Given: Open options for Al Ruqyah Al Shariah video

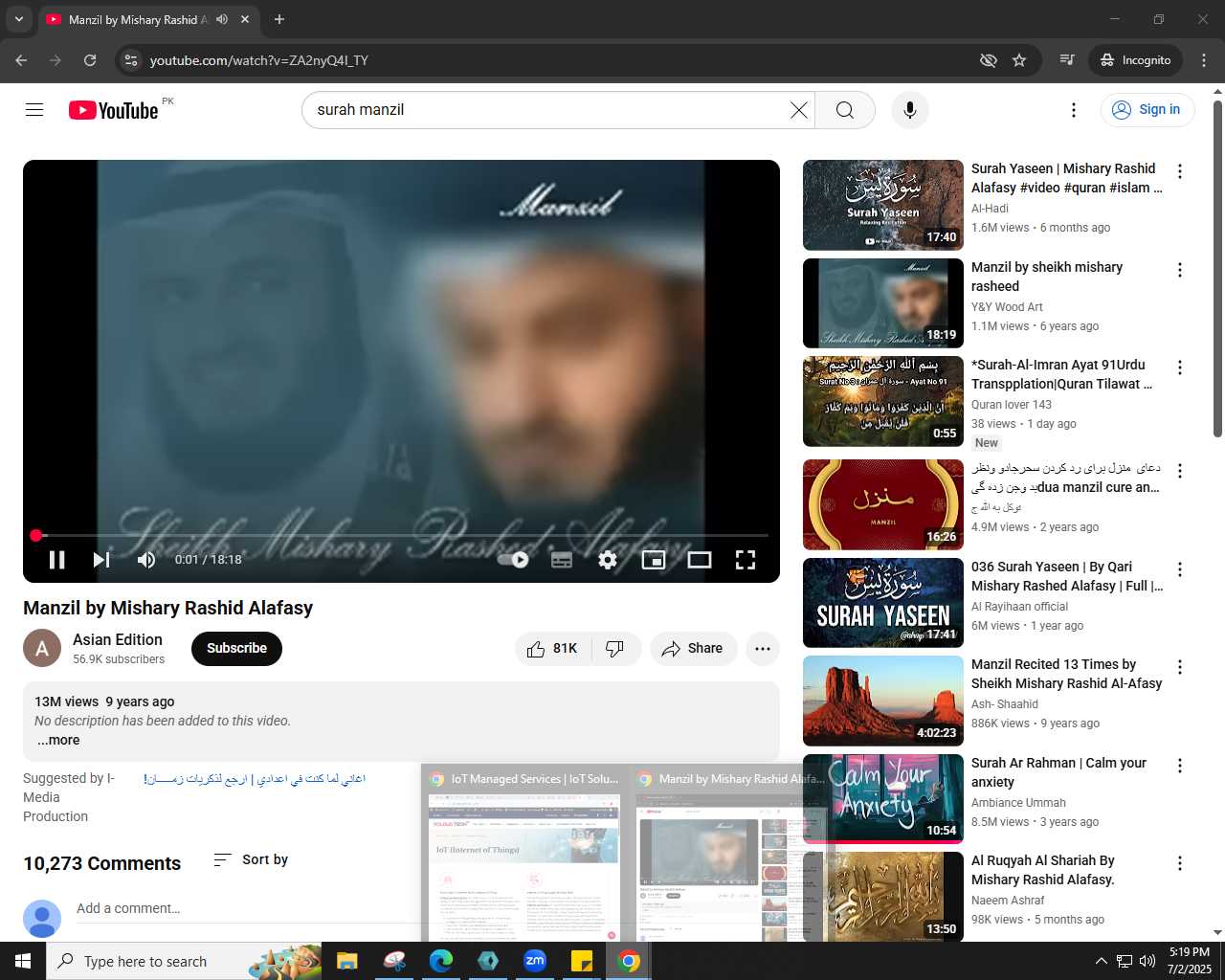Looking at the screenshot, I should point(1180,863).
